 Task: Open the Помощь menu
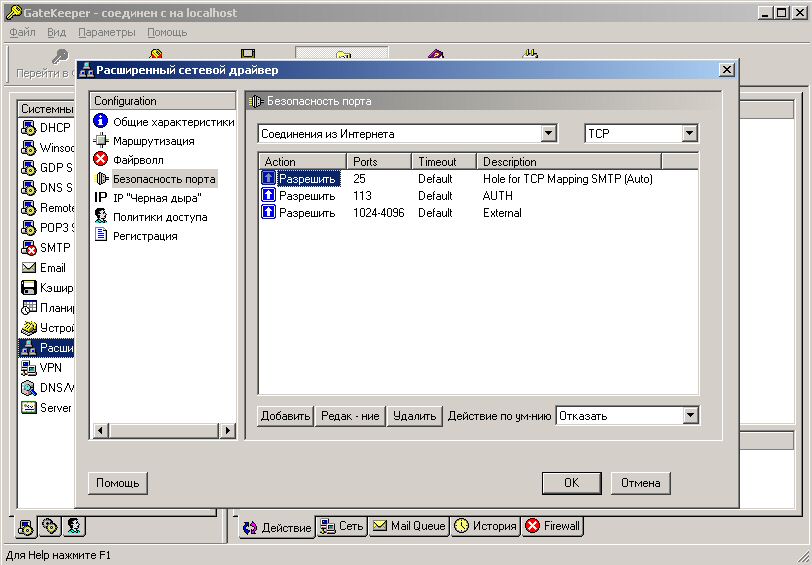pos(167,32)
